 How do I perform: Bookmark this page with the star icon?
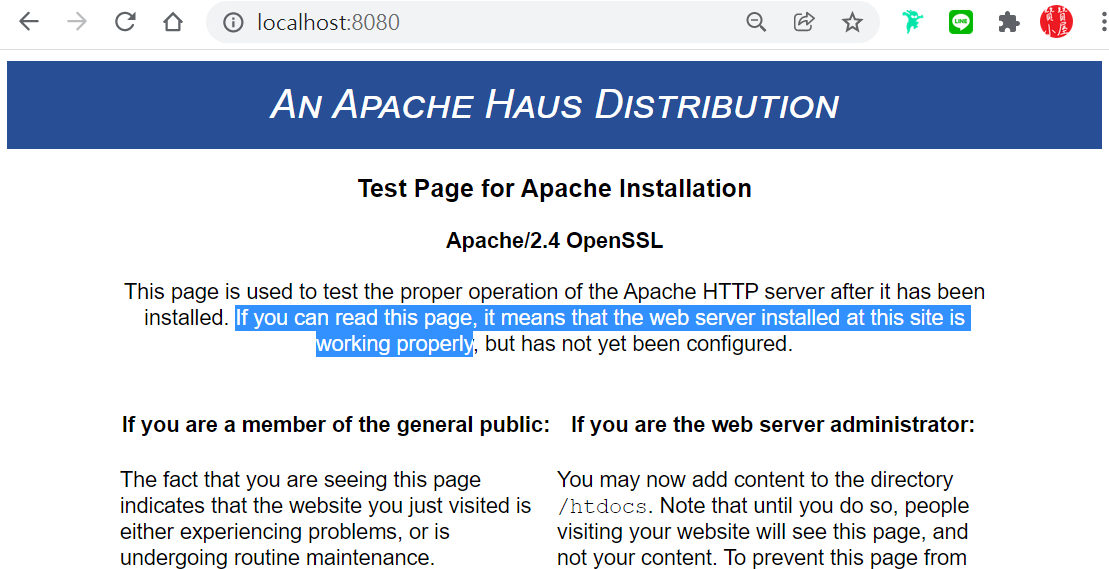click(x=852, y=23)
